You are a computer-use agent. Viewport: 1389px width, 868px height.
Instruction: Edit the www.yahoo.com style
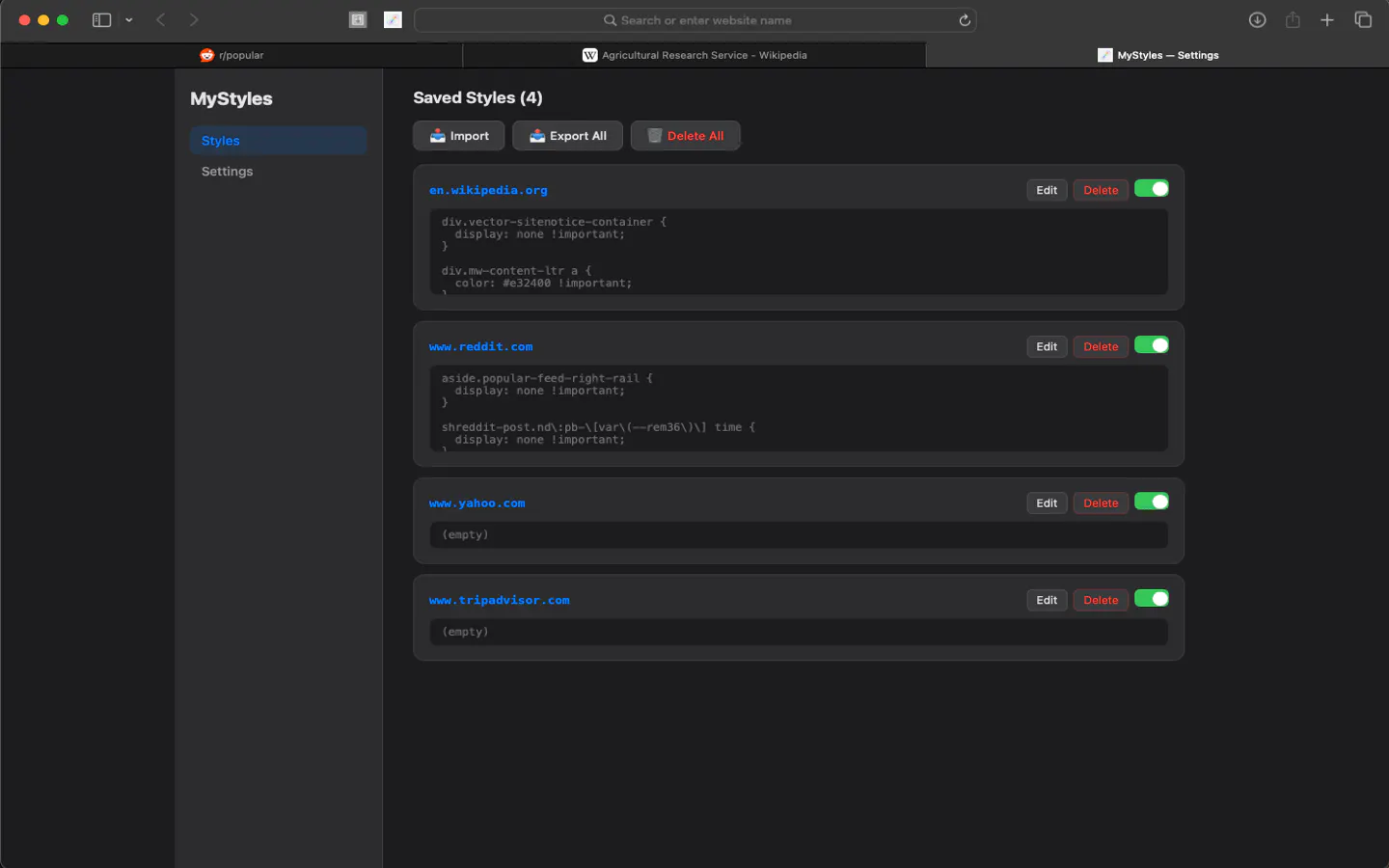[x=1047, y=503]
